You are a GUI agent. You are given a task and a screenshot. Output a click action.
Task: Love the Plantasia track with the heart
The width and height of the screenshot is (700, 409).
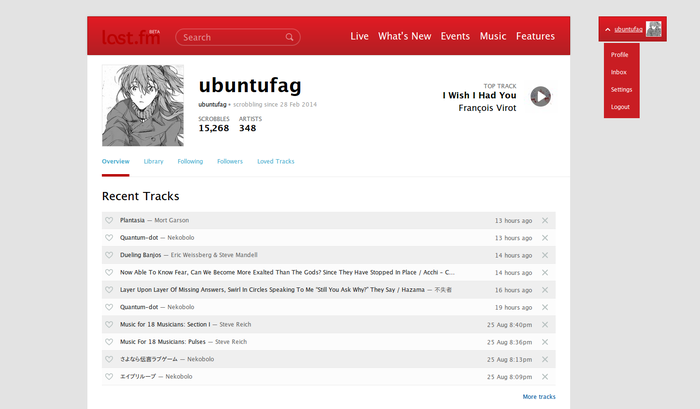pyautogui.click(x=110, y=220)
